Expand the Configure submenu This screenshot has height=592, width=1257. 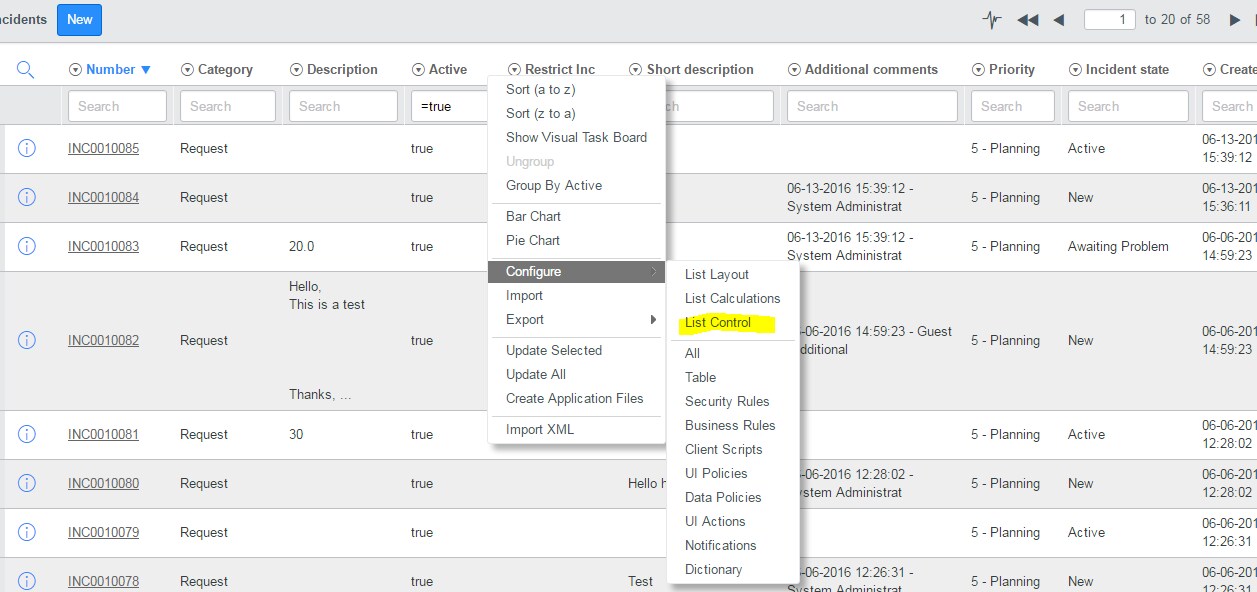(578, 271)
